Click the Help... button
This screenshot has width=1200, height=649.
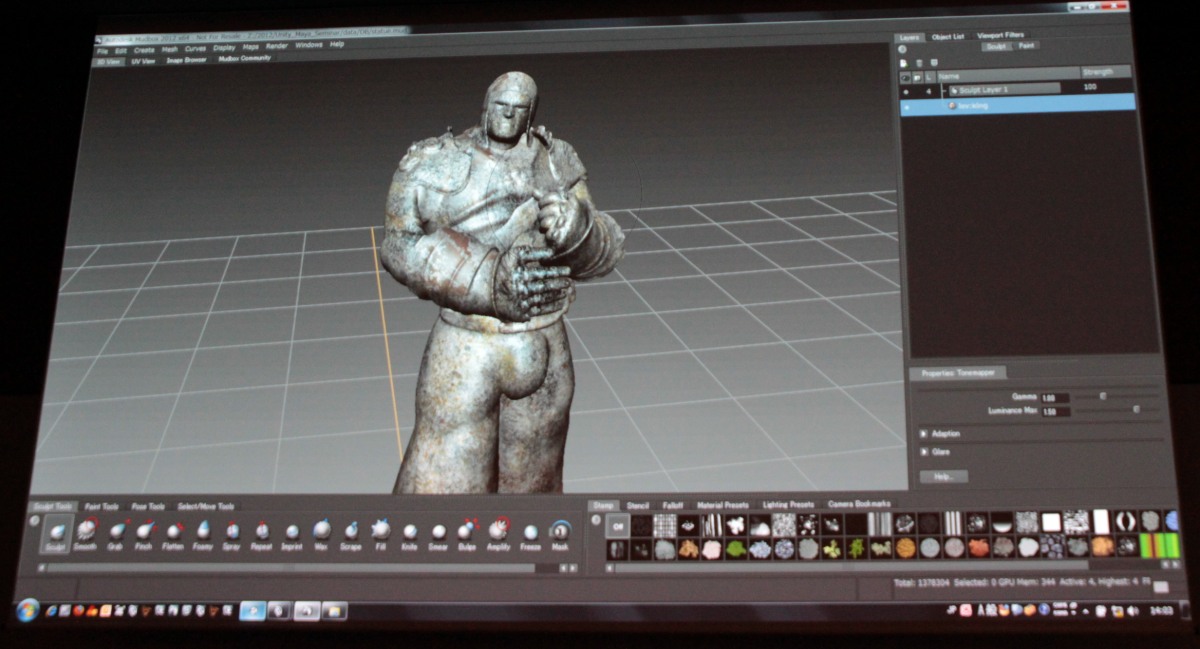click(x=942, y=477)
